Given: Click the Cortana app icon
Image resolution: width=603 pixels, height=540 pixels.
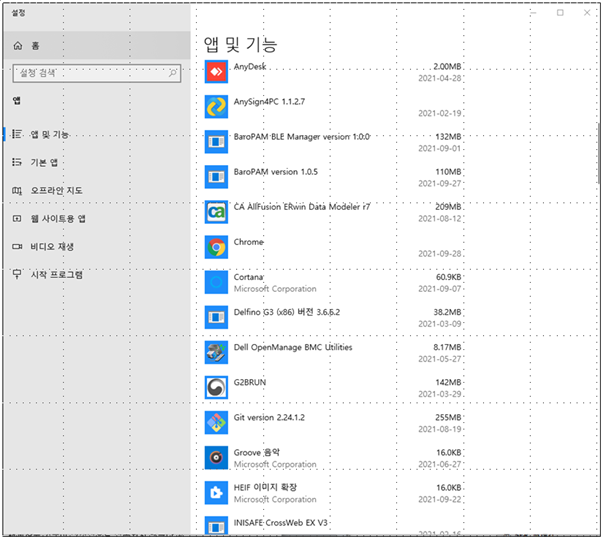Looking at the screenshot, I should [216, 282].
